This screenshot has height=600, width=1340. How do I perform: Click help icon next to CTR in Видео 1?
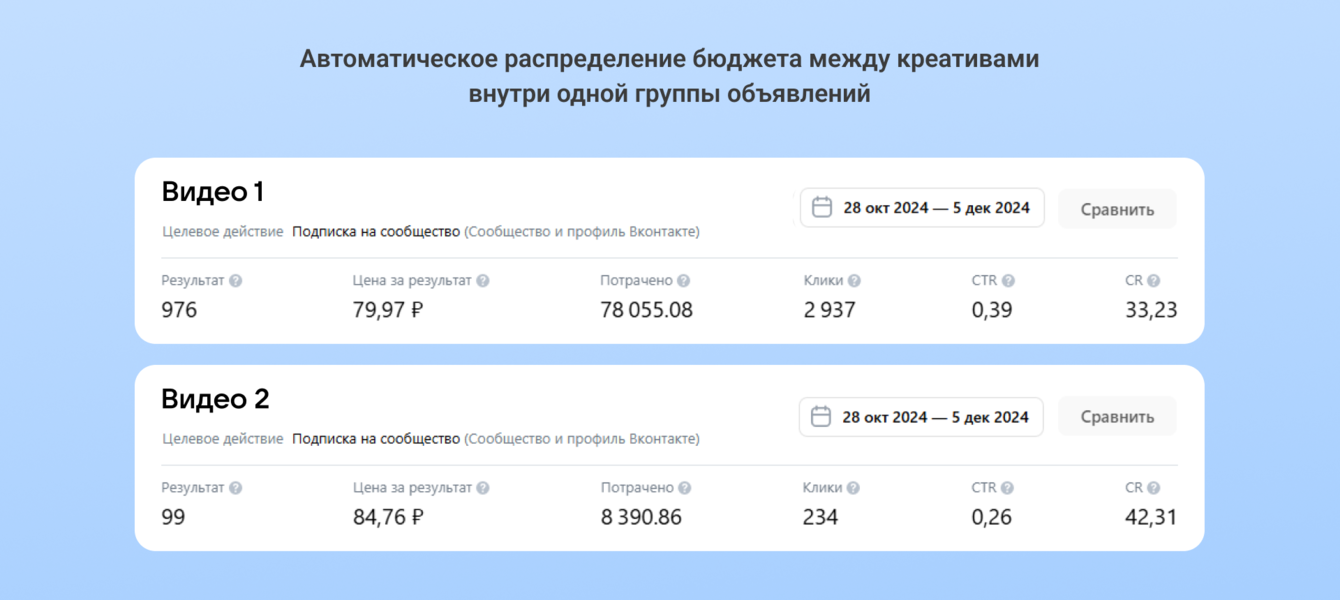(x=1008, y=281)
